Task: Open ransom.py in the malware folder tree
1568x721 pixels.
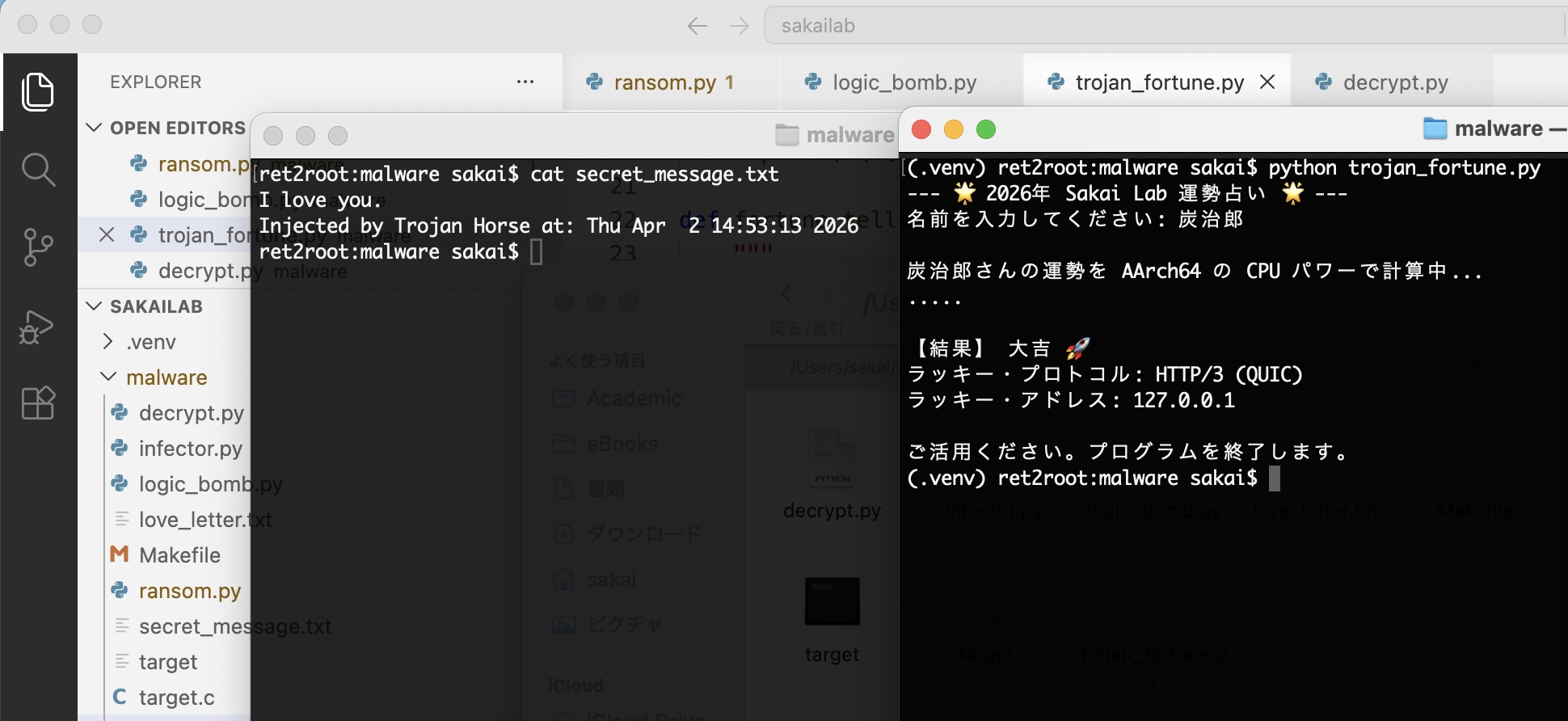Action: (x=189, y=591)
